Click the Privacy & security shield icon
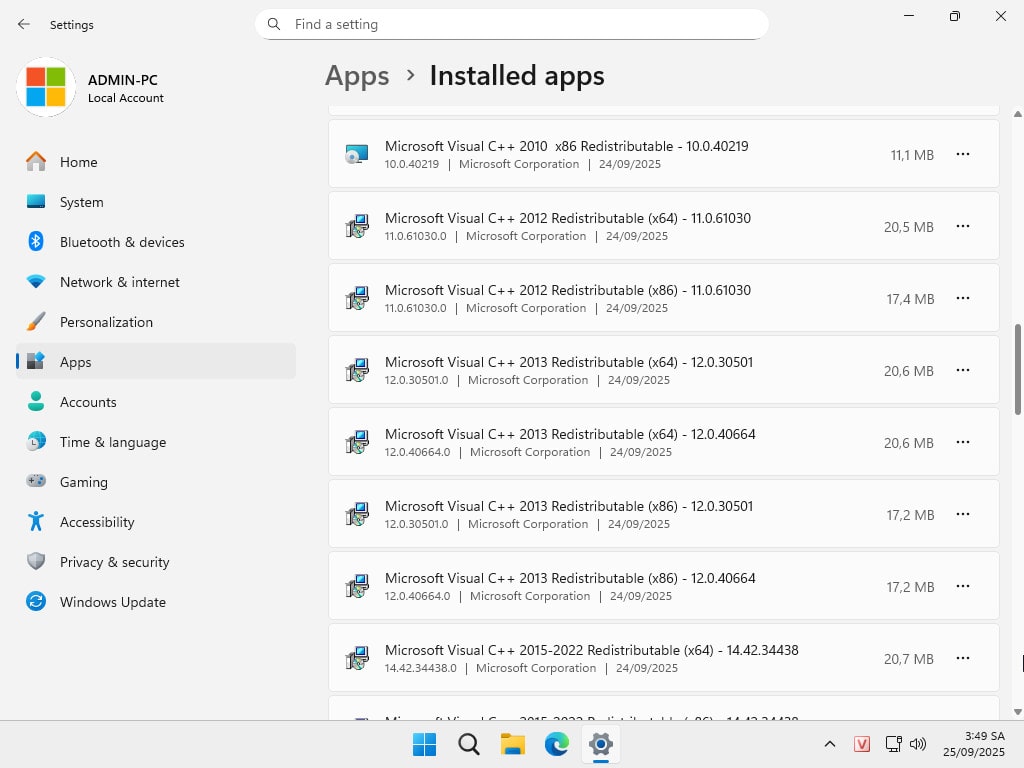1024x768 pixels. 36,562
